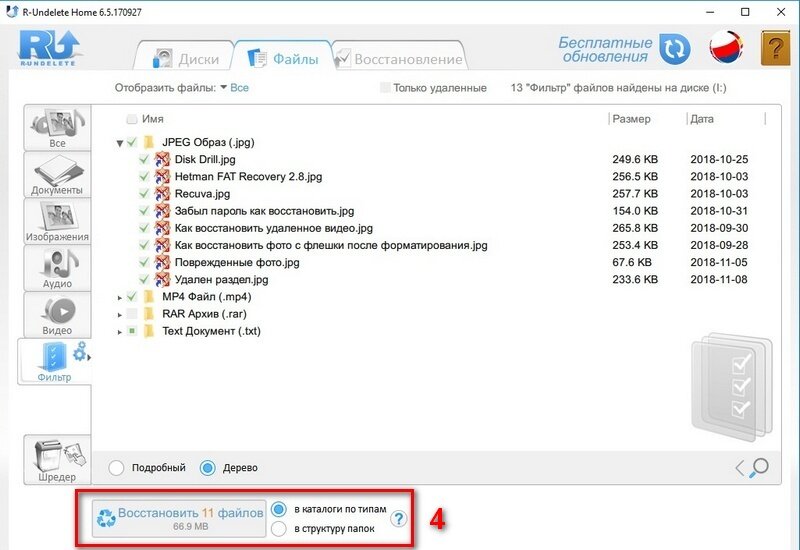800x550 pixels.
Task: Select the Дерево view radio button
Action: click(x=208, y=468)
